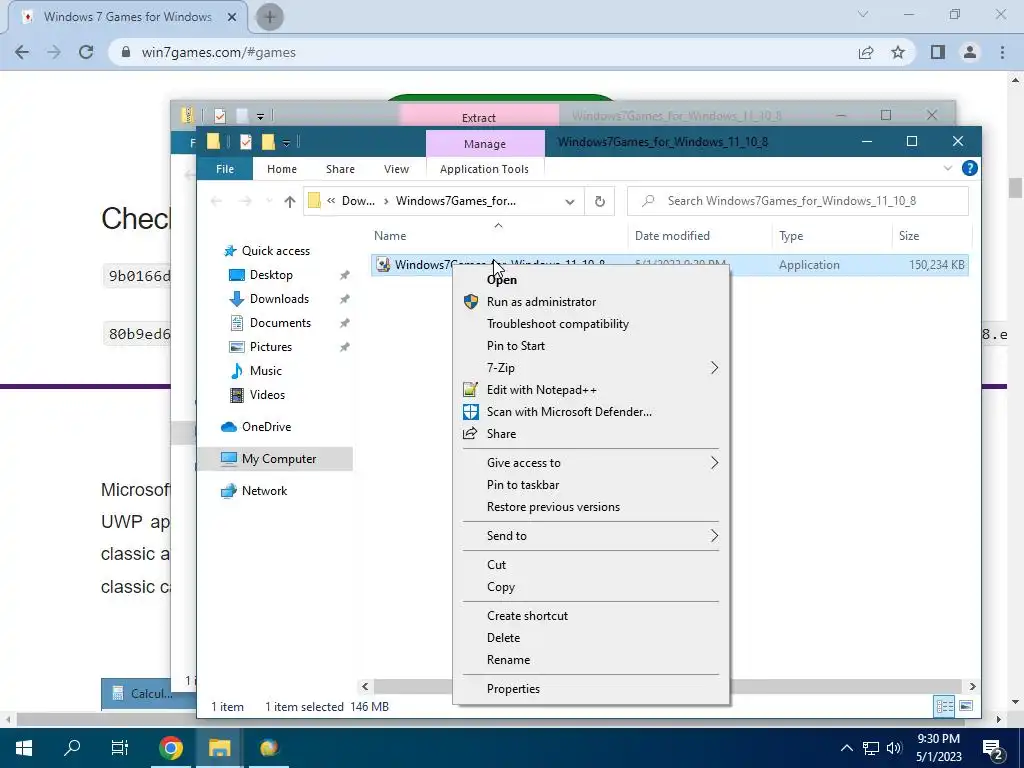Click Copy in the context menu
Viewport: 1024px width, 768px height.
click(500, 587)
